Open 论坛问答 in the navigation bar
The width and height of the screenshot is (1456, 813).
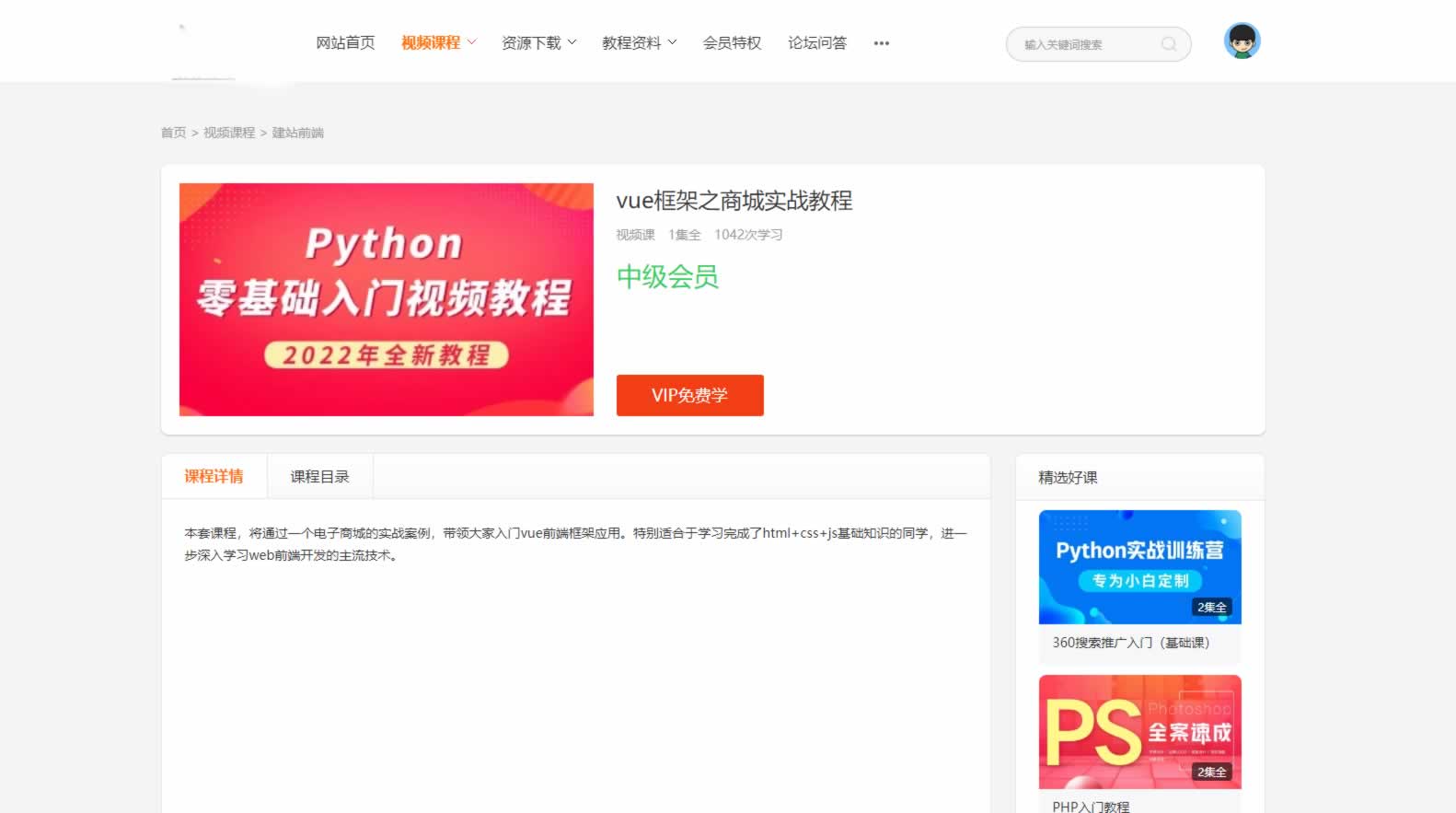tap(816, 43)
